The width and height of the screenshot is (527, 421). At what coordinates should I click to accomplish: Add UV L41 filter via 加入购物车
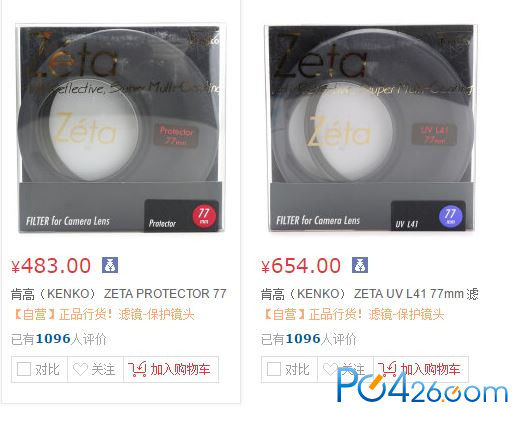(x=421, y=369)
